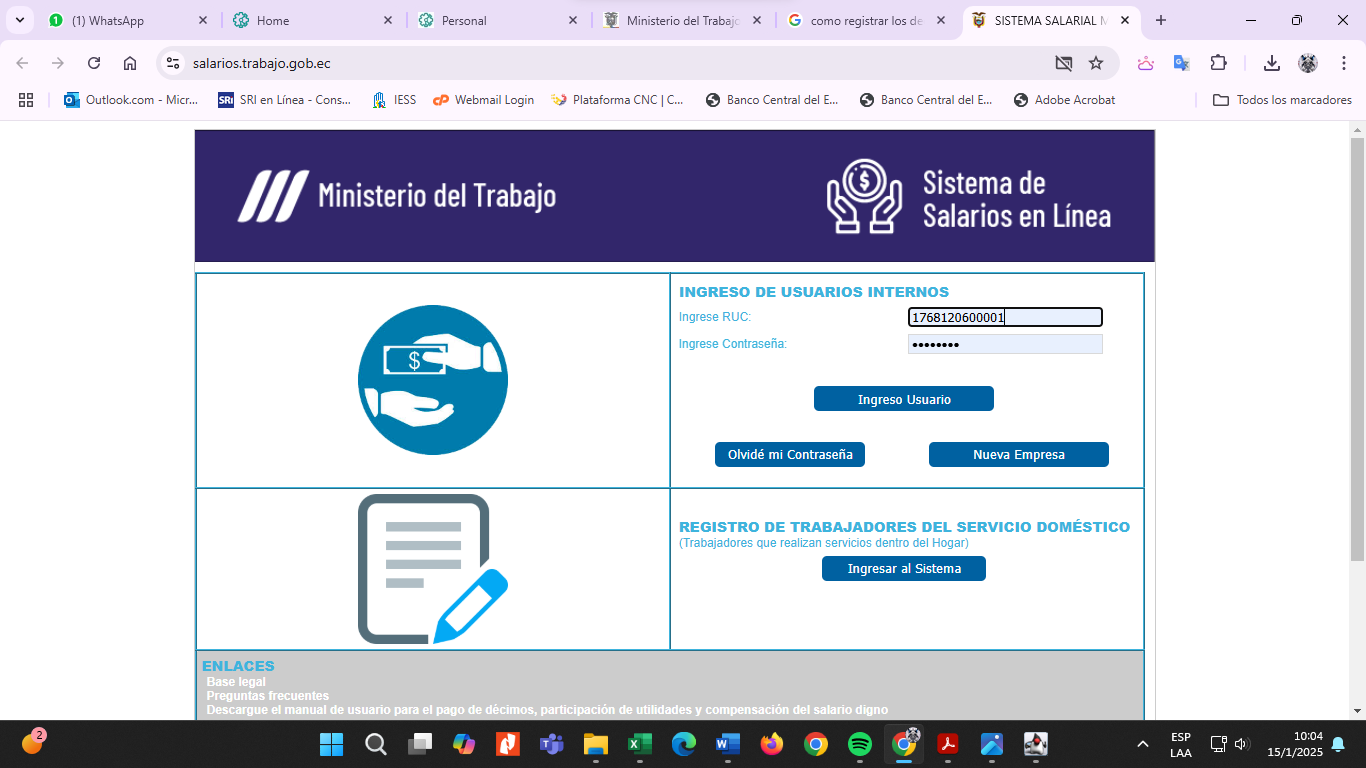Open Excel from the taskbar

[x=640, y=744]
